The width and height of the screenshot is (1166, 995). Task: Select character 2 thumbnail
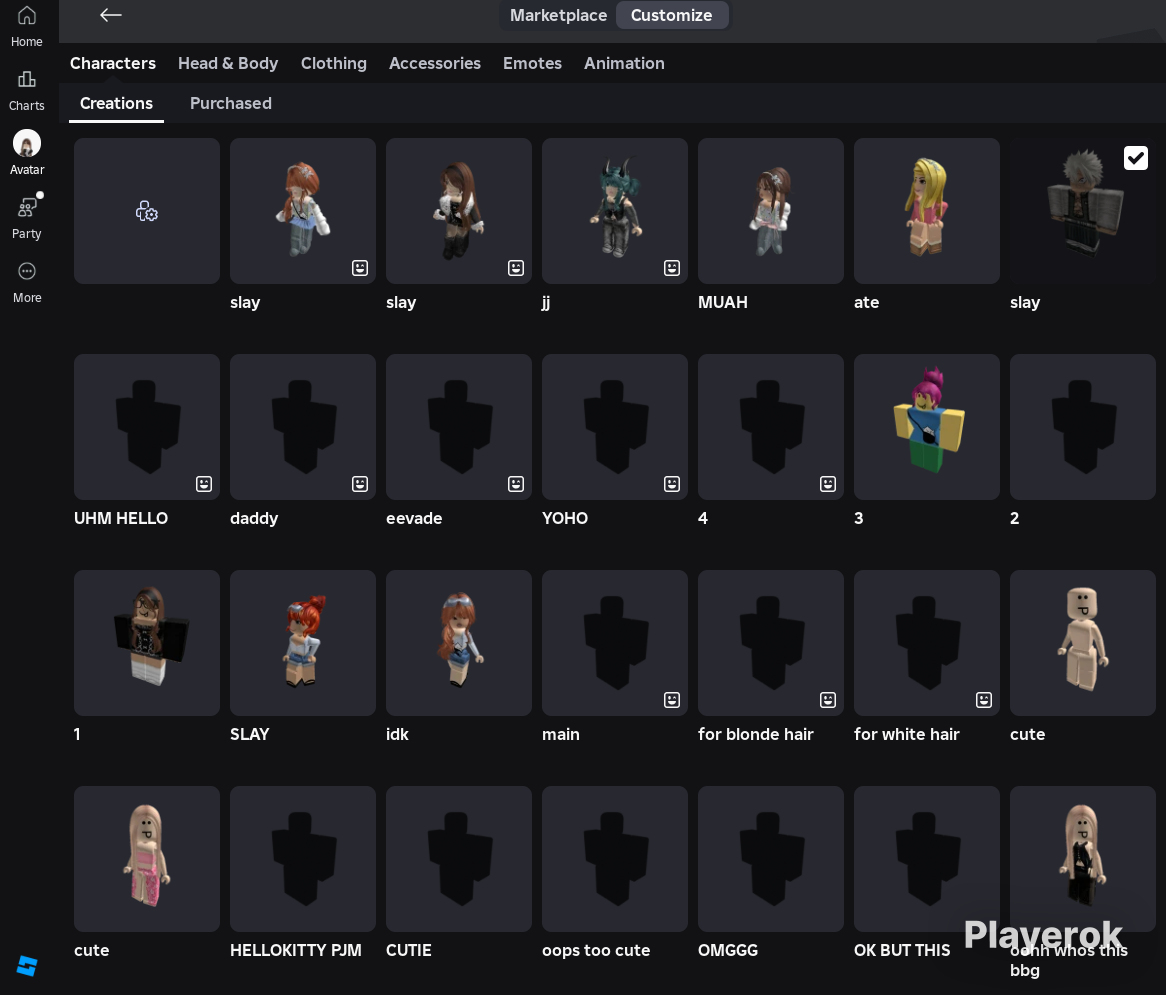tap(1083, 427)
